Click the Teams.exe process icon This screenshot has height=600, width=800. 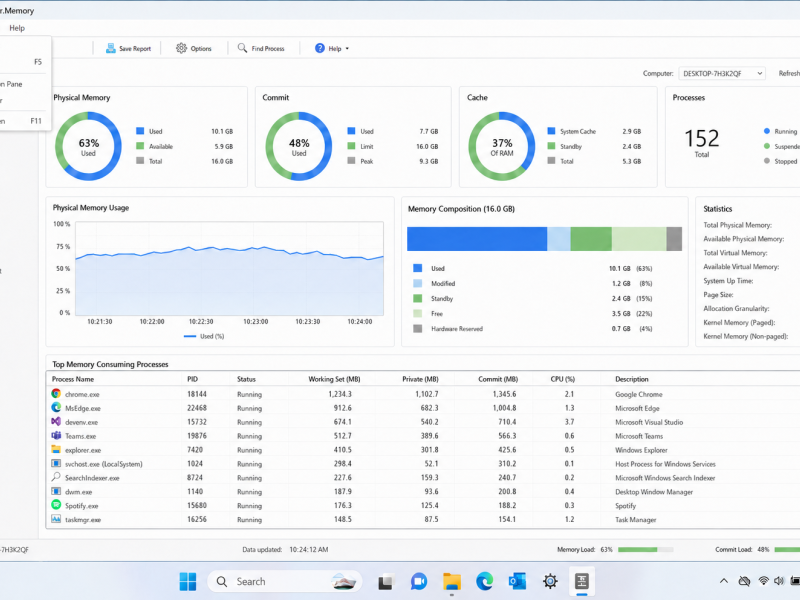(x=56, y=435)
